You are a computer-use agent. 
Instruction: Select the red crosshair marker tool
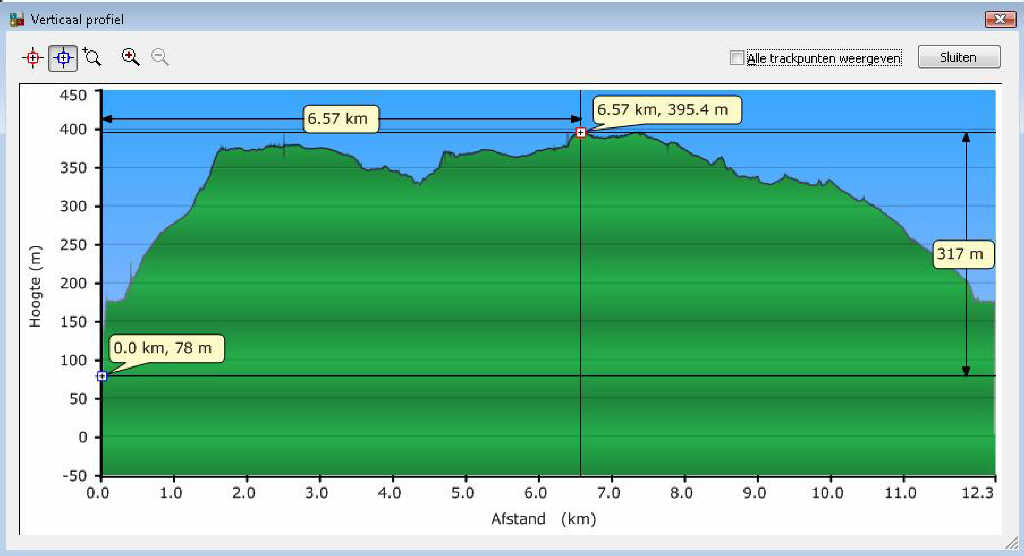[32, 58]
